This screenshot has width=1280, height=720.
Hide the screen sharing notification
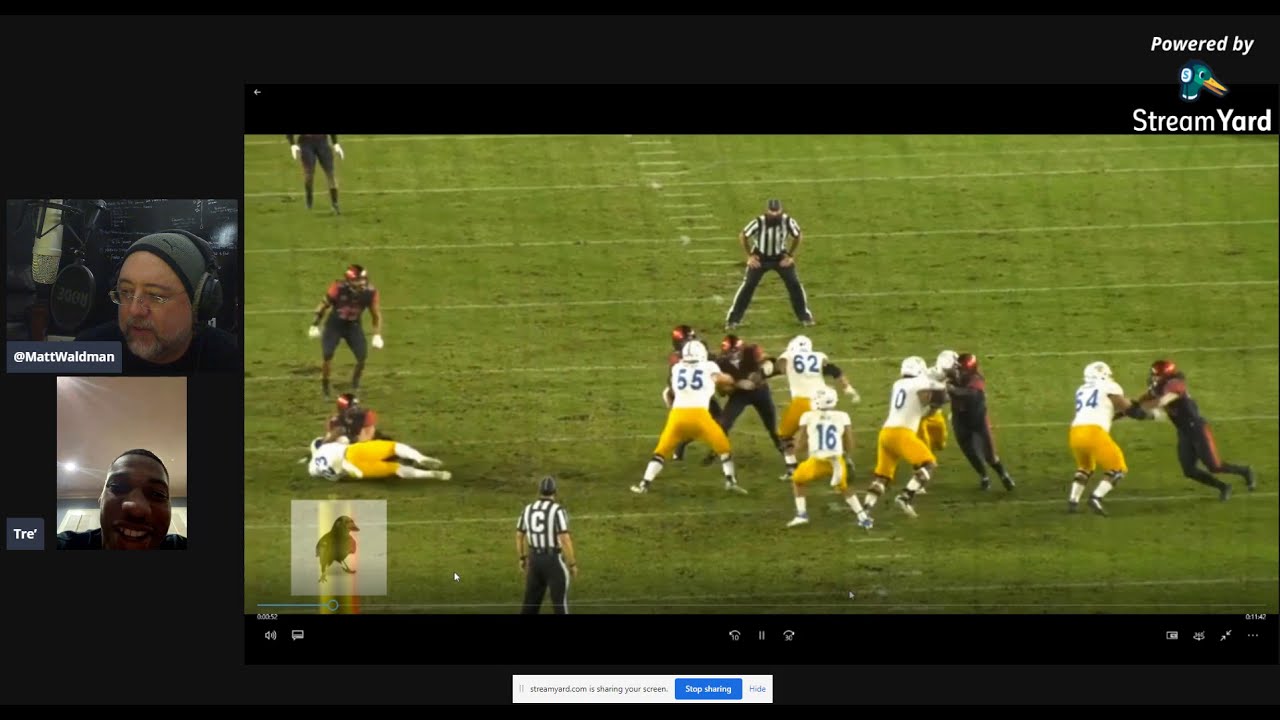[757, 689]
